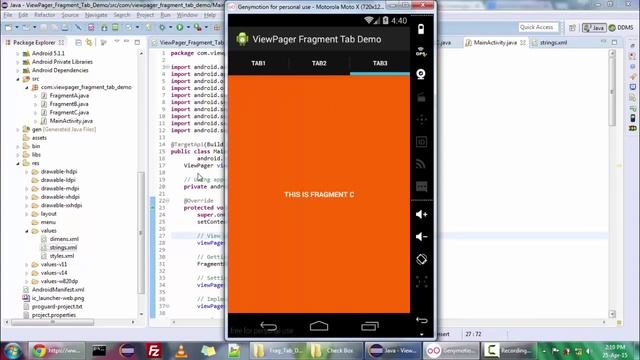The image size is (640, 360).
Task: Rotate the emulator screen
Action: tap(421, 259)
